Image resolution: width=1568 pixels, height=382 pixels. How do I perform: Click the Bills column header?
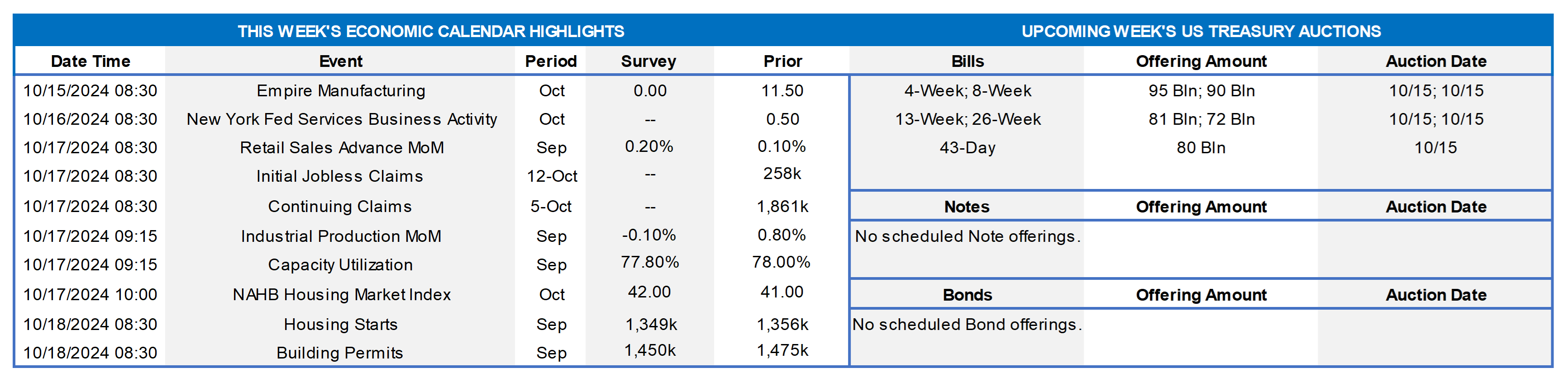click(x=967, y=61)
